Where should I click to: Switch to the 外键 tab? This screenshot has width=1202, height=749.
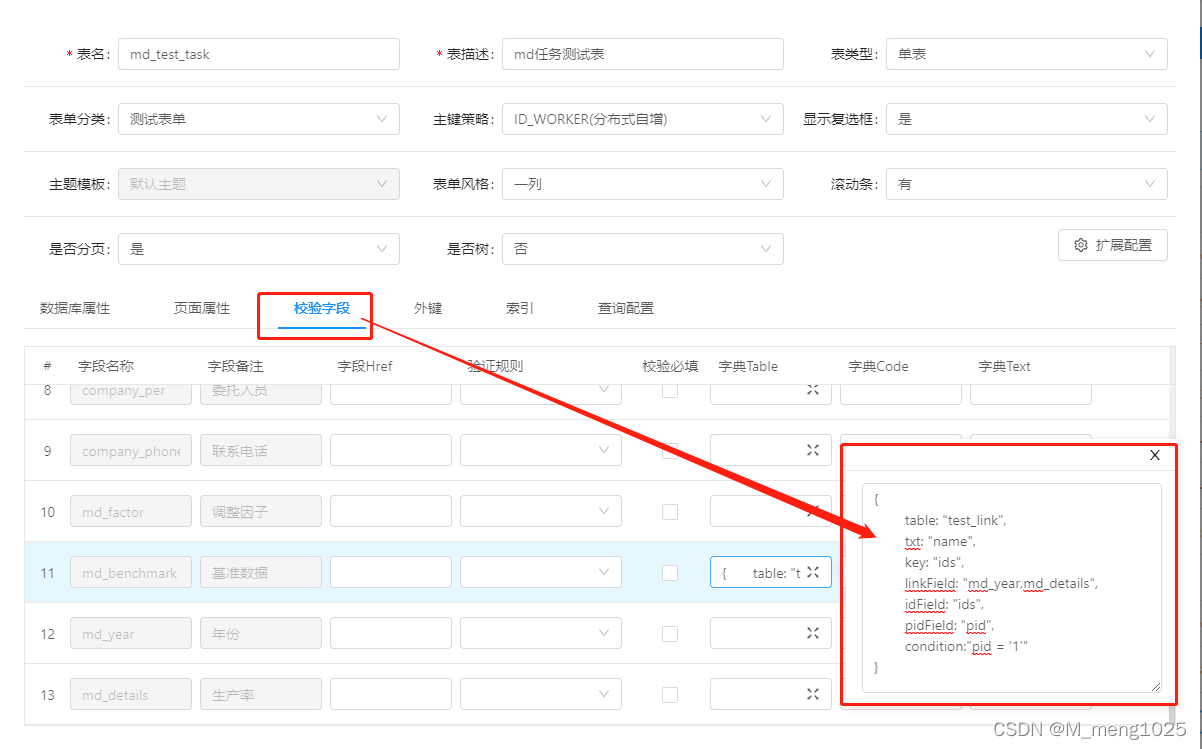[428, 308]
